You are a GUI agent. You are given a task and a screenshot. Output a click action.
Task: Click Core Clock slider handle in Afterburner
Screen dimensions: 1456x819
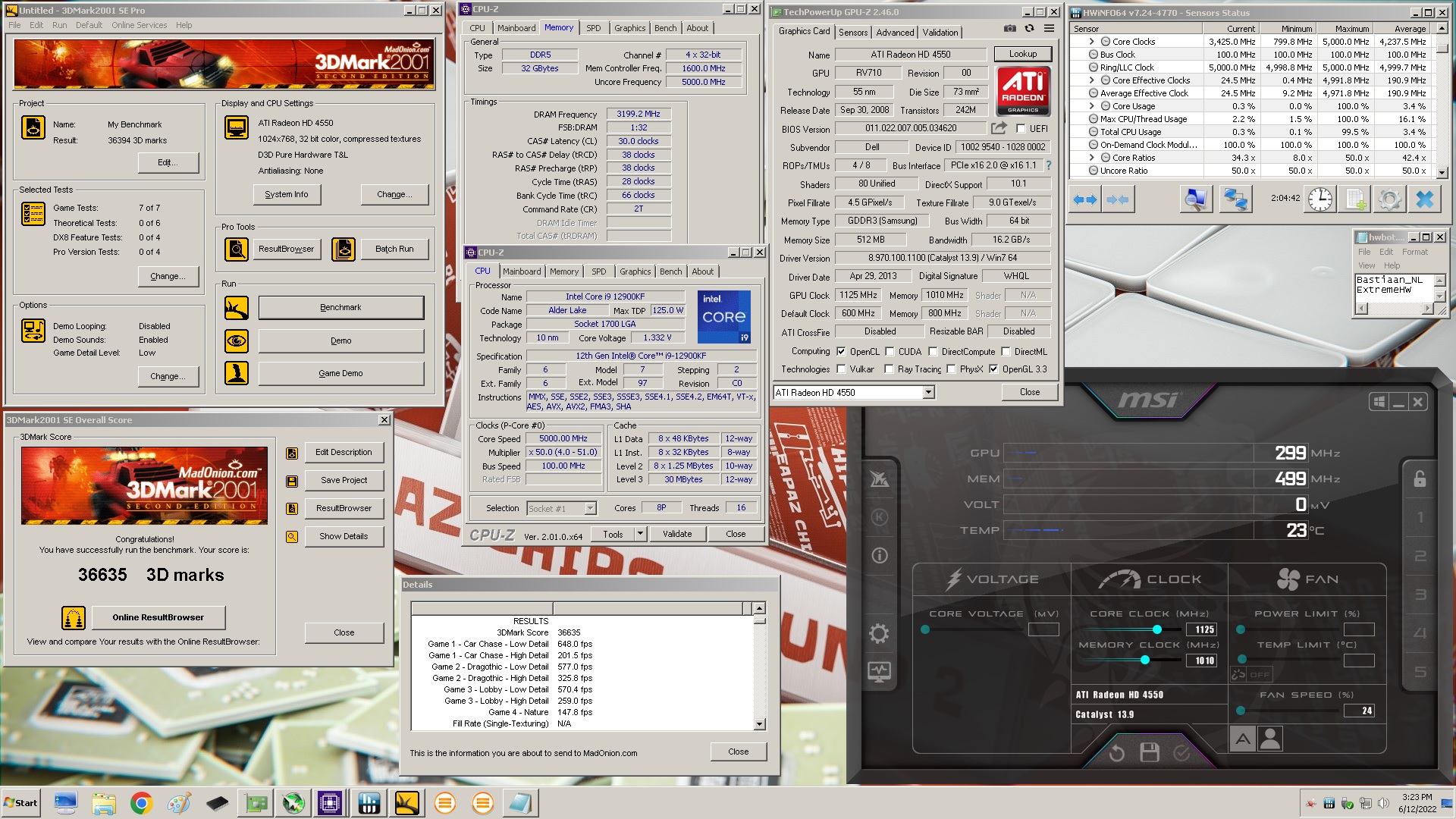1156,629
